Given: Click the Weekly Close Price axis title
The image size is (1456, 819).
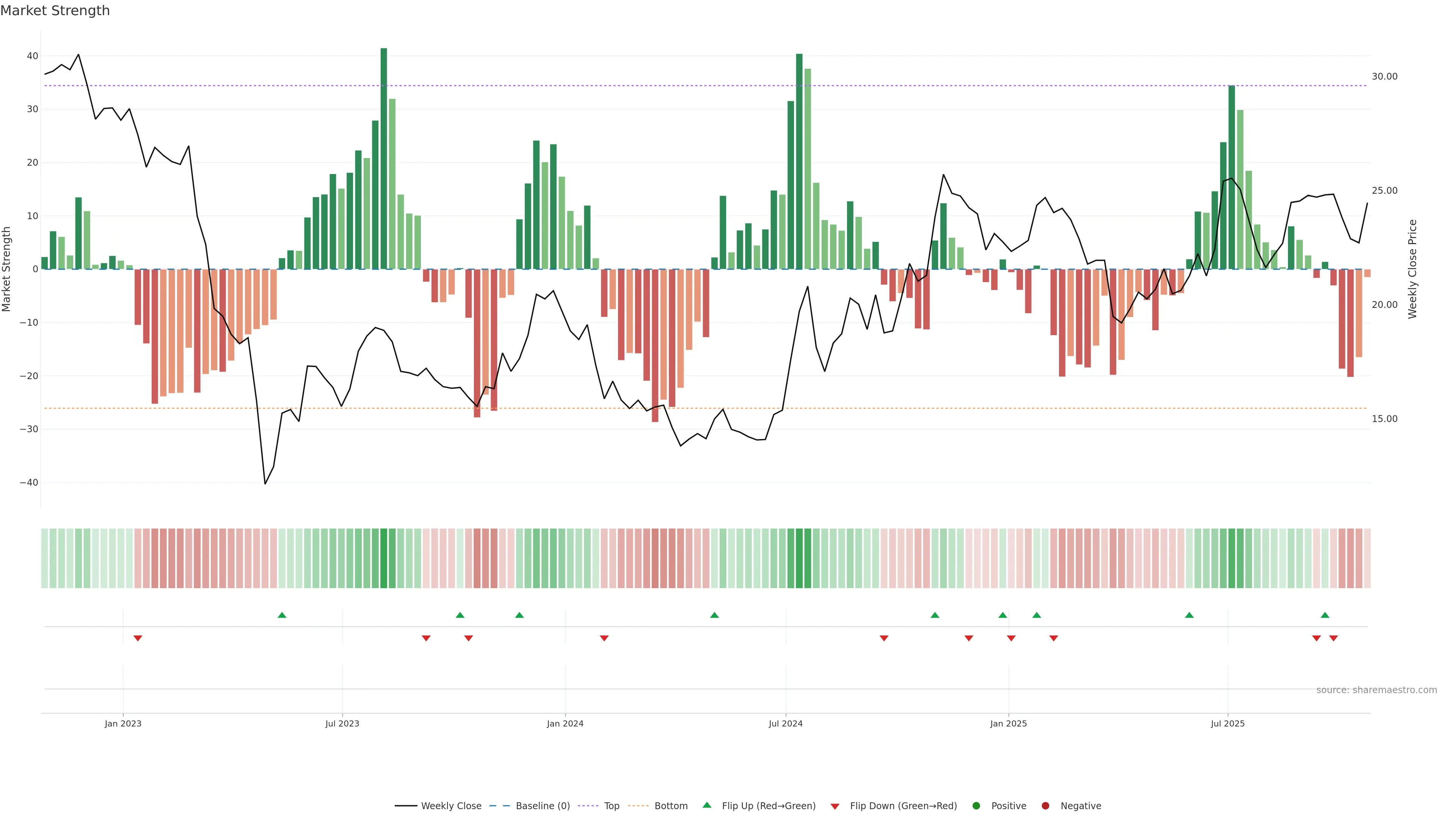Looking at the screenshot, I should [1412, 269].
